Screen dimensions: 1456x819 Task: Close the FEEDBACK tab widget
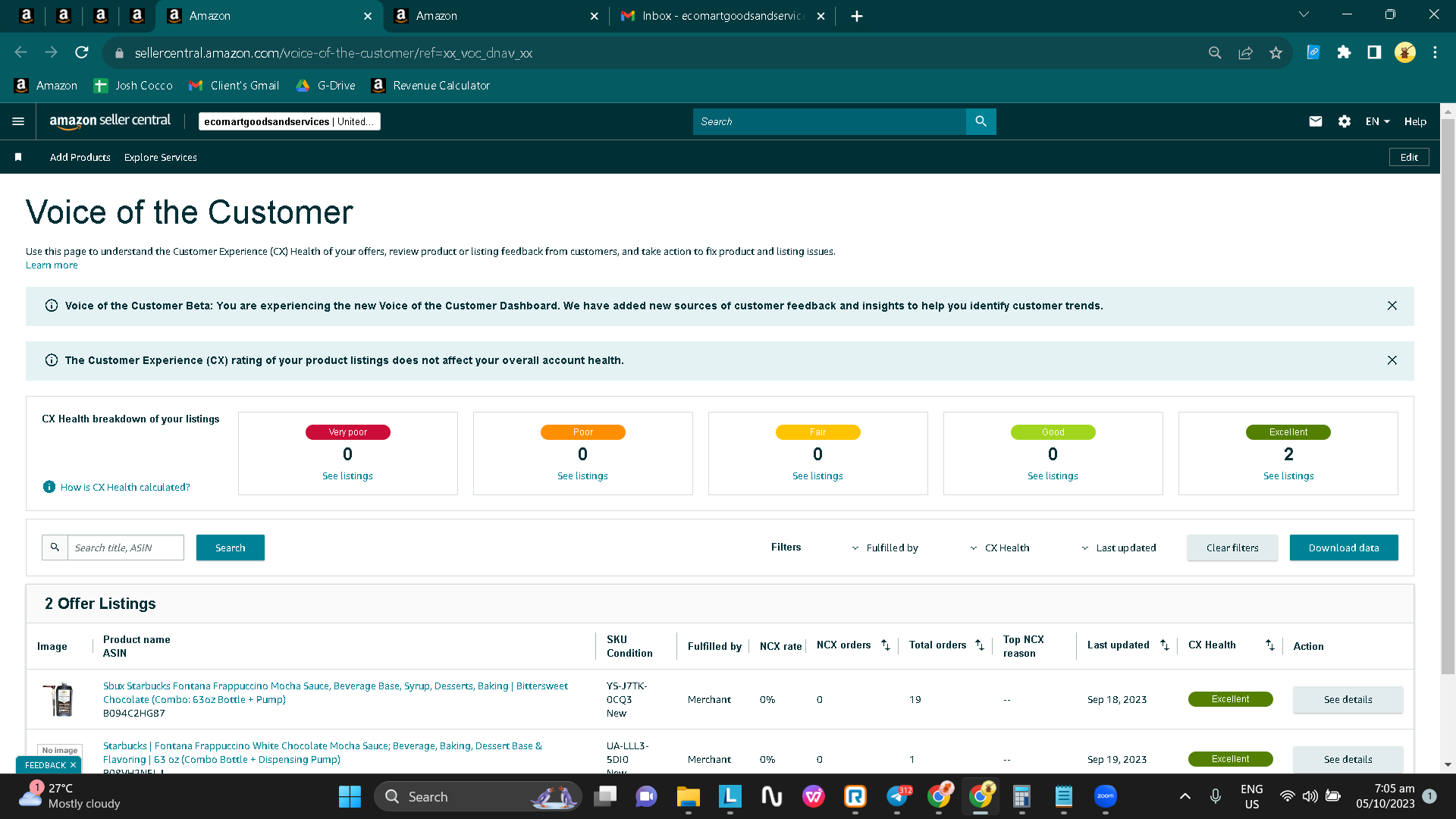[73, 765]
